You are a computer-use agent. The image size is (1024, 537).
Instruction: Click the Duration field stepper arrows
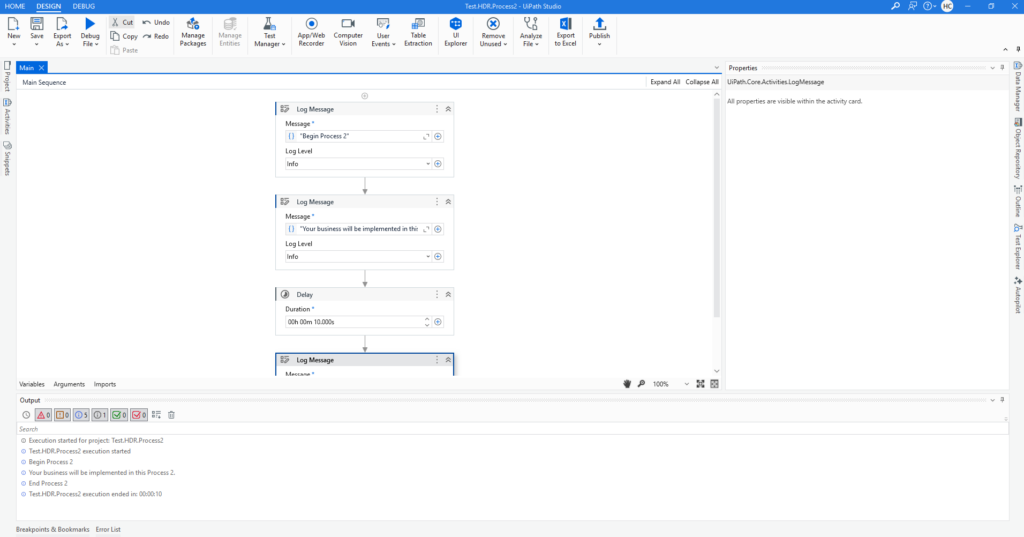427,322
